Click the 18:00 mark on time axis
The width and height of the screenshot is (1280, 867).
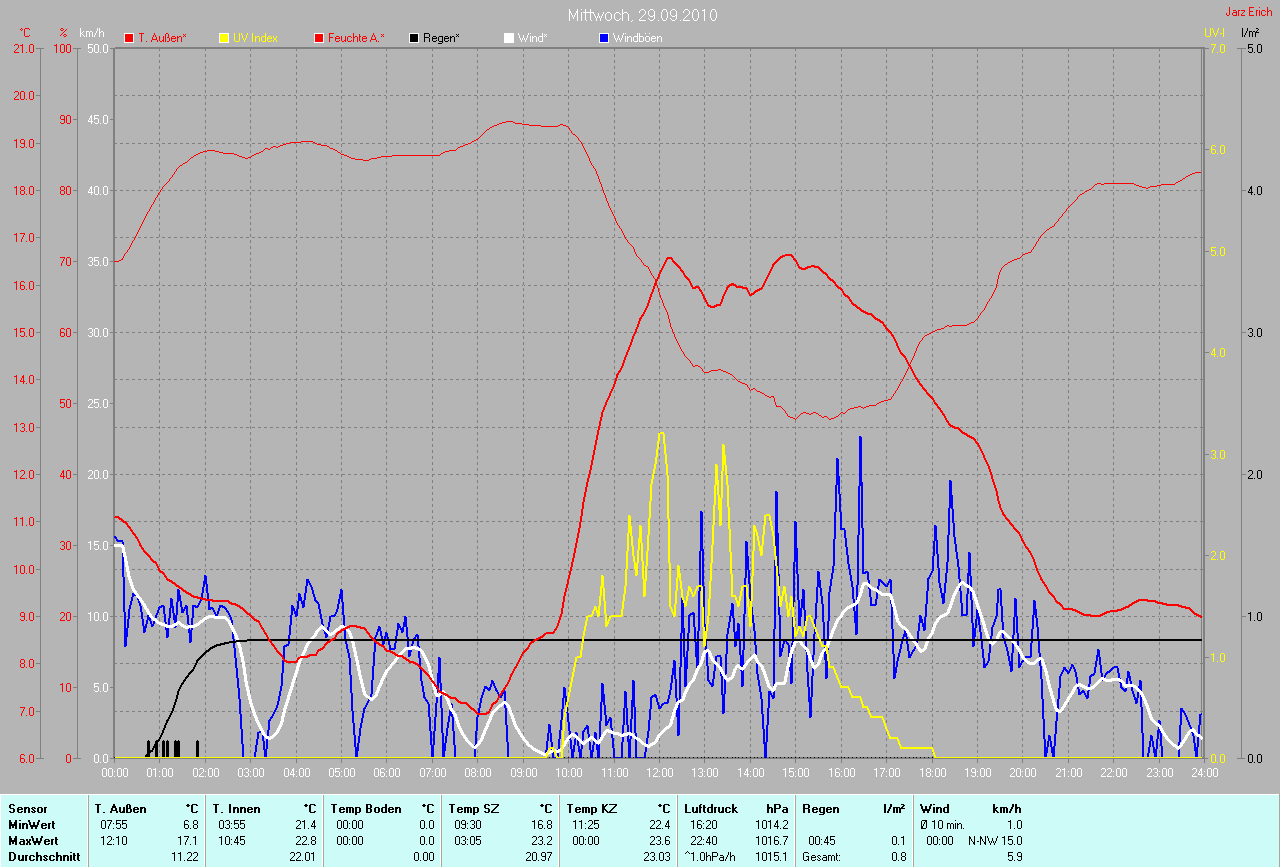(x=932, y=773)
